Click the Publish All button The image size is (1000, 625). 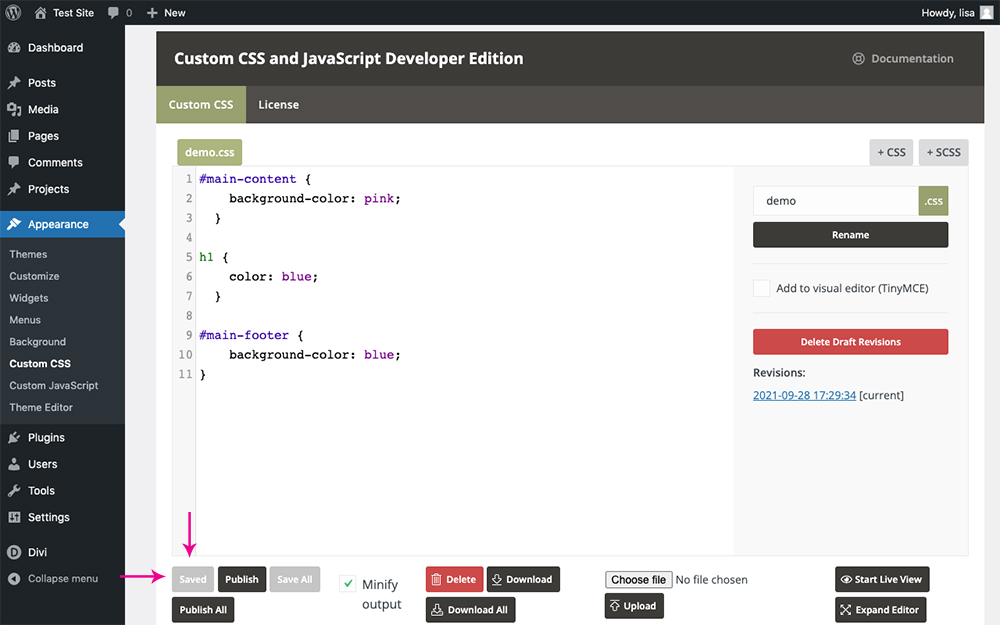pyautogui.click(x=203, y=610)
